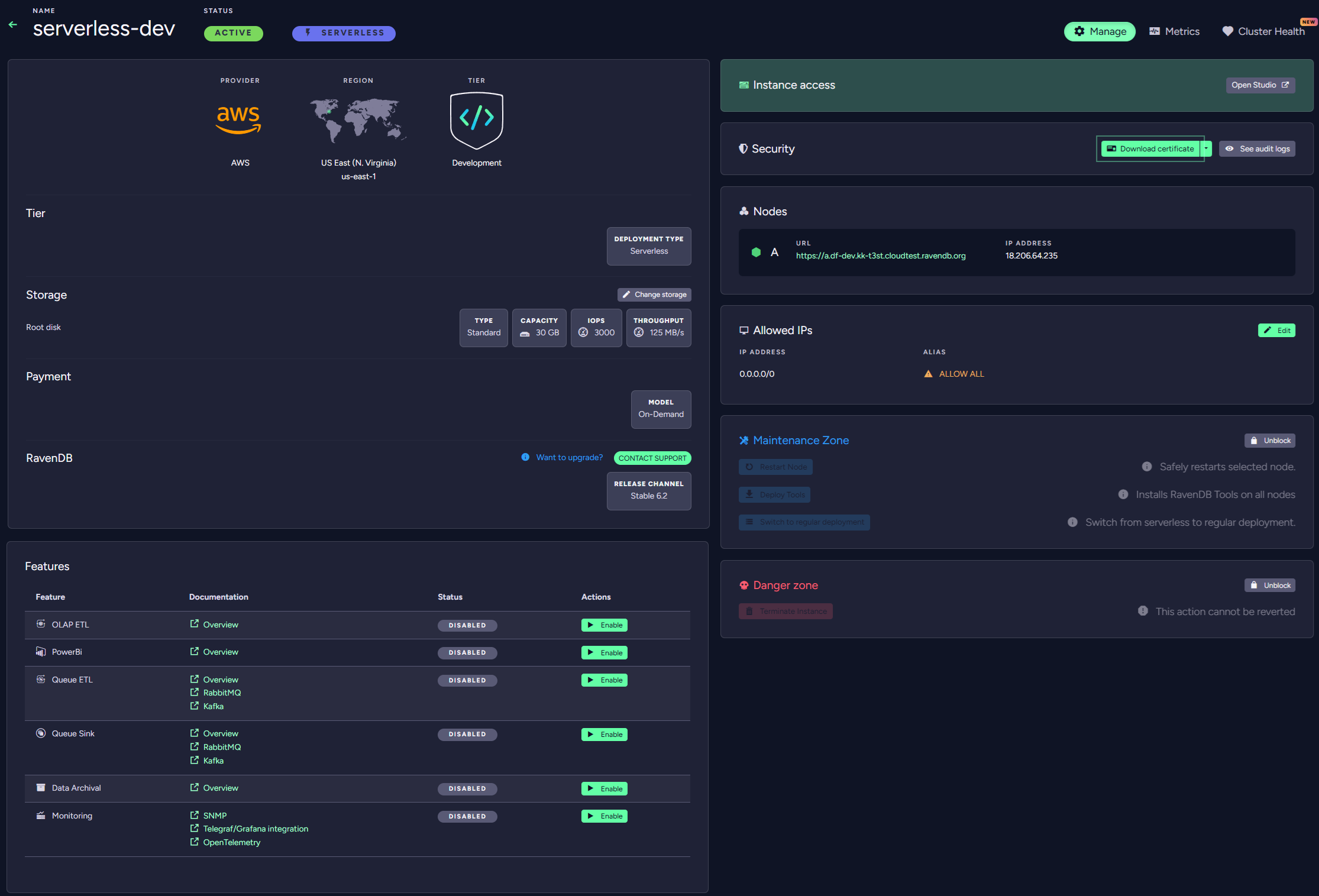The image size is (1319, 896).
Task: Open OLAP ETL Overview documentation
Action: [x=214, y=625]
